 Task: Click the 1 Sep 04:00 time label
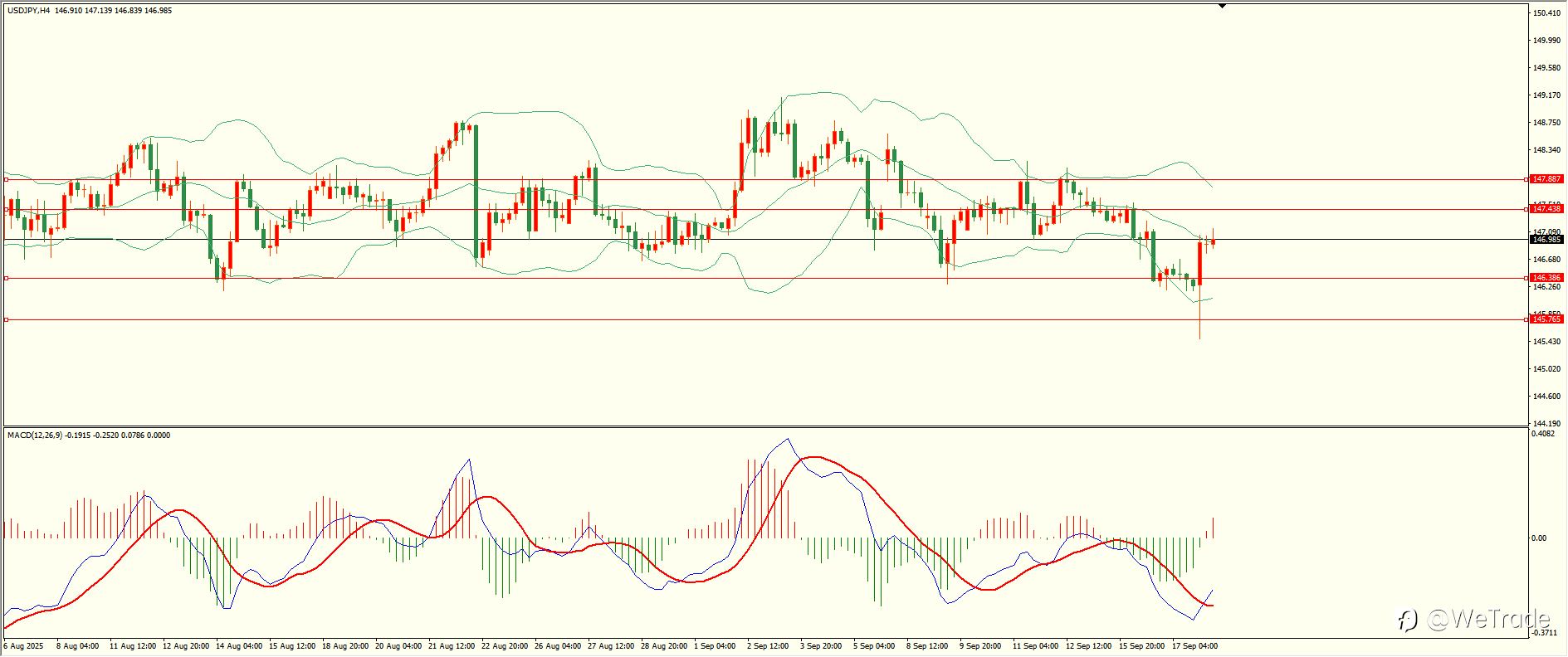[x=715, y=646]
